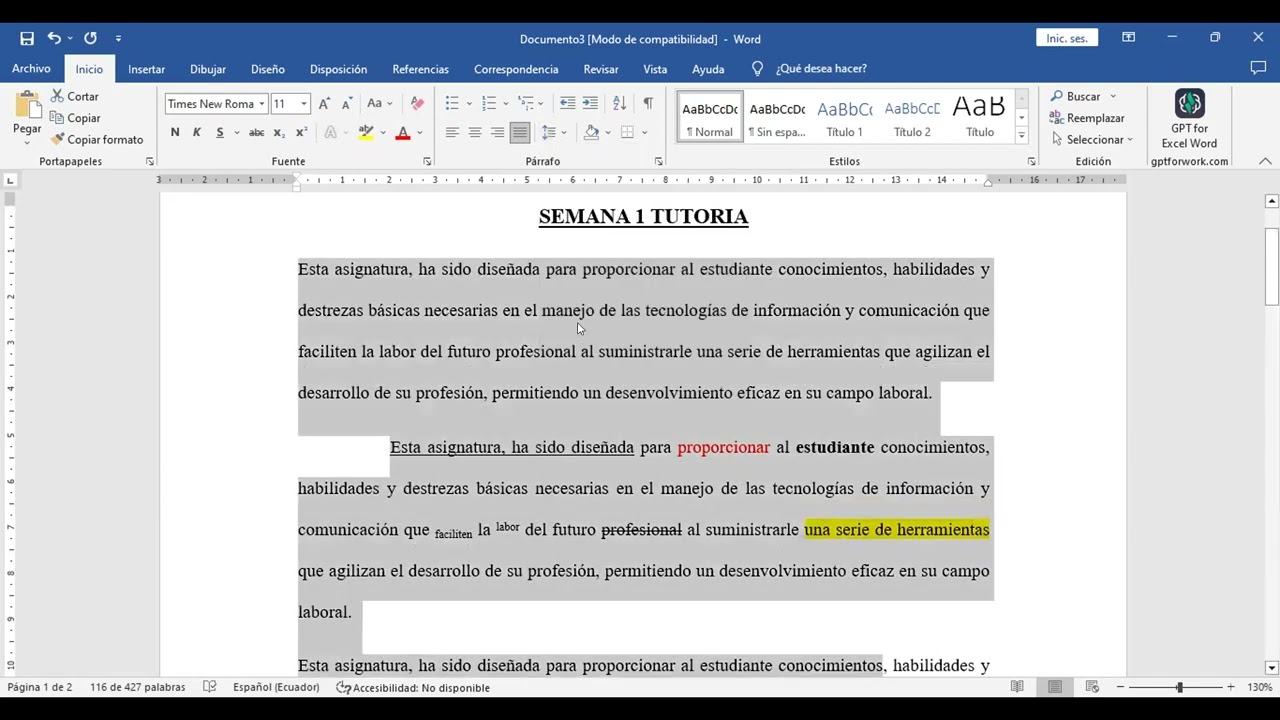Sort the selected text

pyautogui.click(x=619, y=104)
